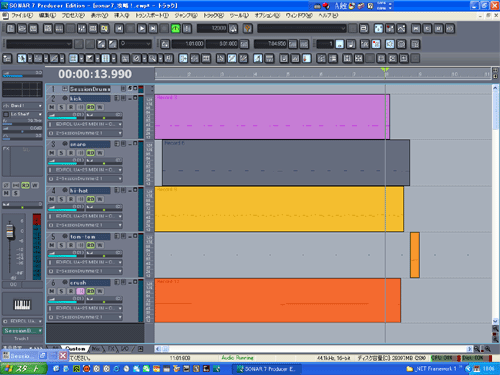Image resolution: width=500 pixels, height=375 pixels.
Task: Click the New Project toolbar icon
Action: tap(11, 29)
